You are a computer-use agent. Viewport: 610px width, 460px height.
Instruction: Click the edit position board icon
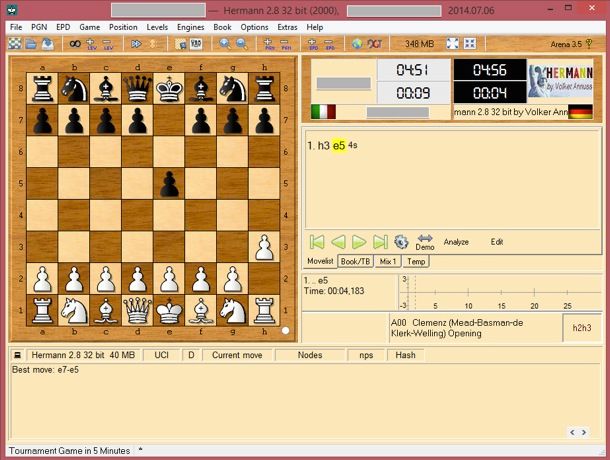click(181, 44)
